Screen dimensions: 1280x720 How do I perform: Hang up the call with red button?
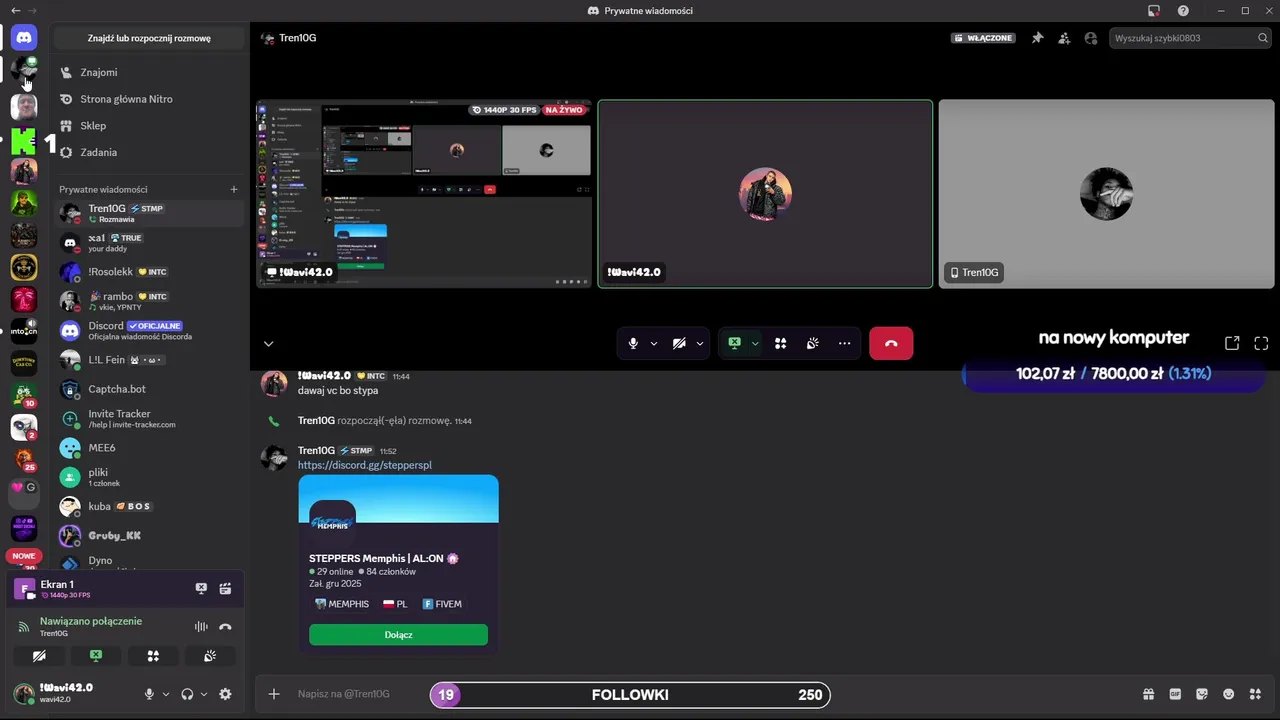[891, 343]
